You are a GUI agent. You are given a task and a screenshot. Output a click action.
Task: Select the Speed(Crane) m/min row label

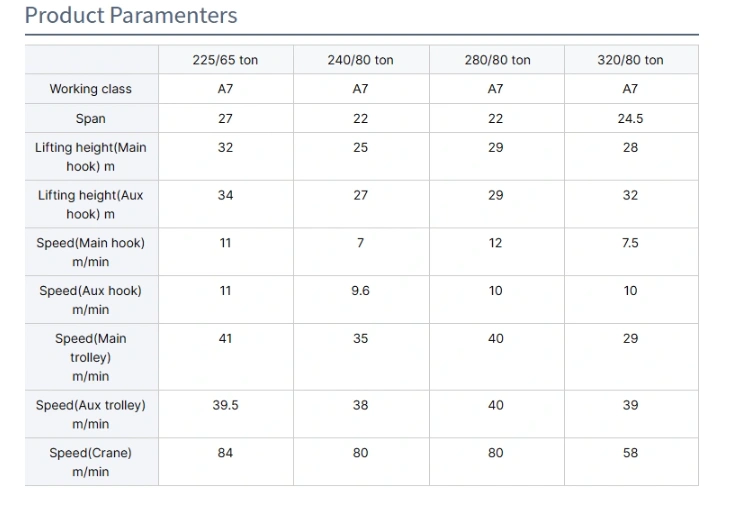[91, 462]
